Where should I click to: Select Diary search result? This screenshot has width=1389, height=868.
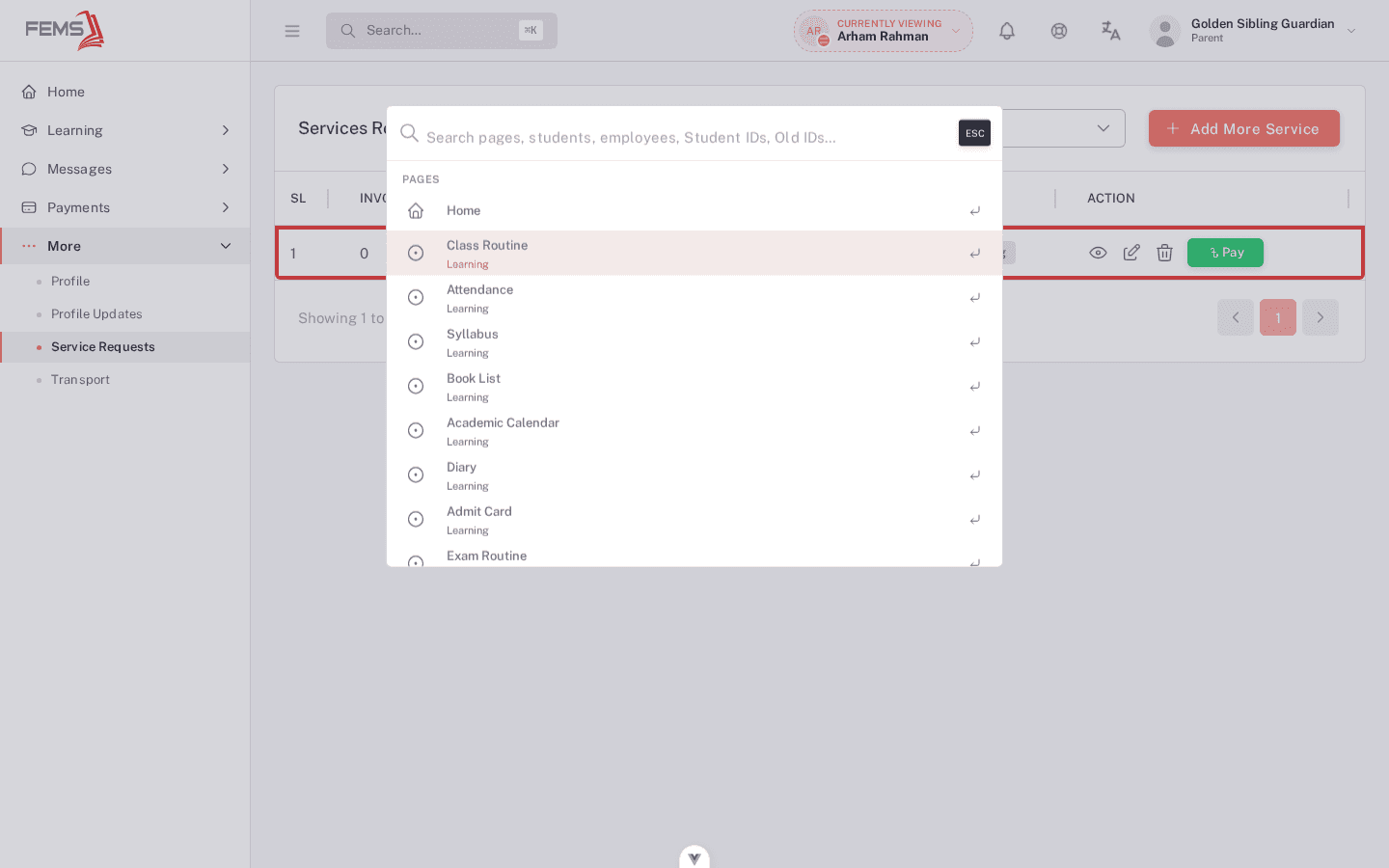point(694,475)
